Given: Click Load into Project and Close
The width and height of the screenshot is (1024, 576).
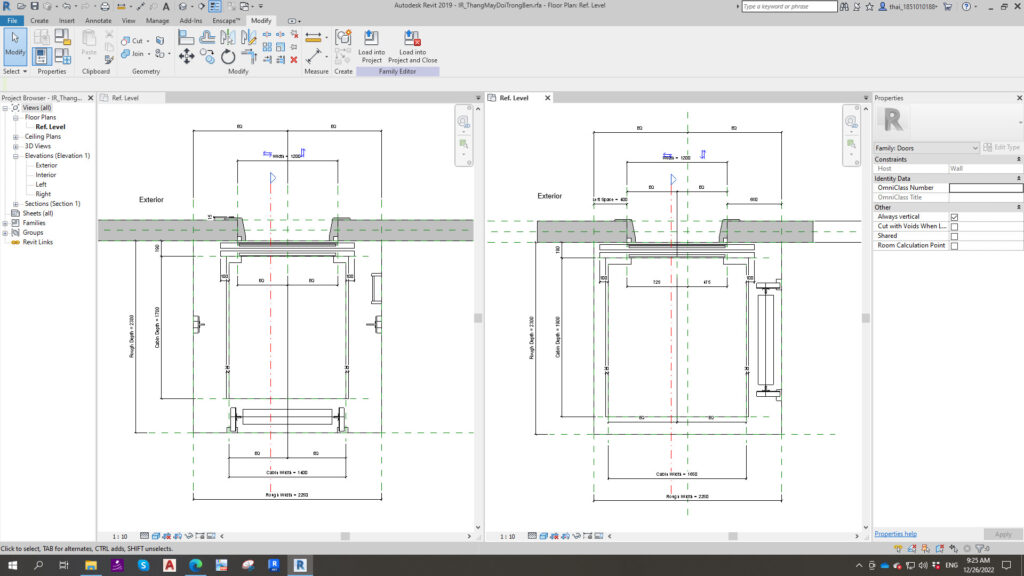Looking at the screenshot, I should click(x=412, y=39).
